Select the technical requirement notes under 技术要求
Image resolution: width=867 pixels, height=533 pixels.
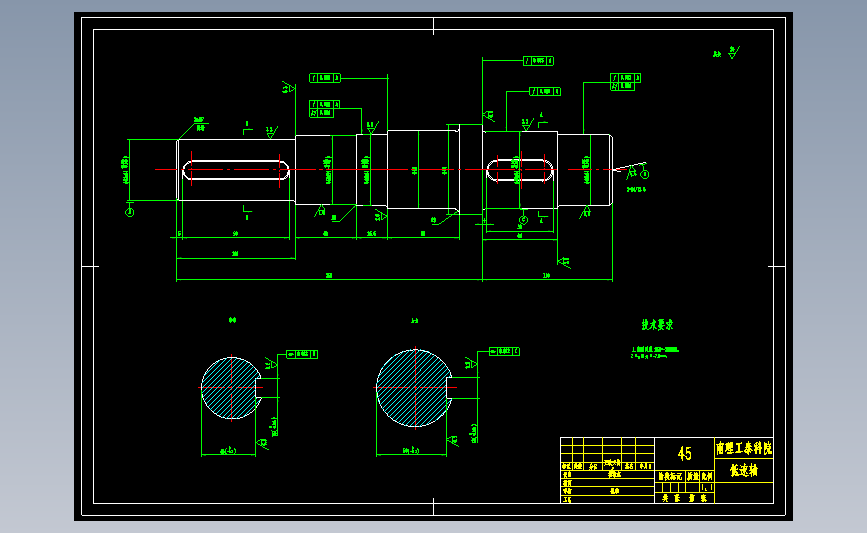coord(655,353)
